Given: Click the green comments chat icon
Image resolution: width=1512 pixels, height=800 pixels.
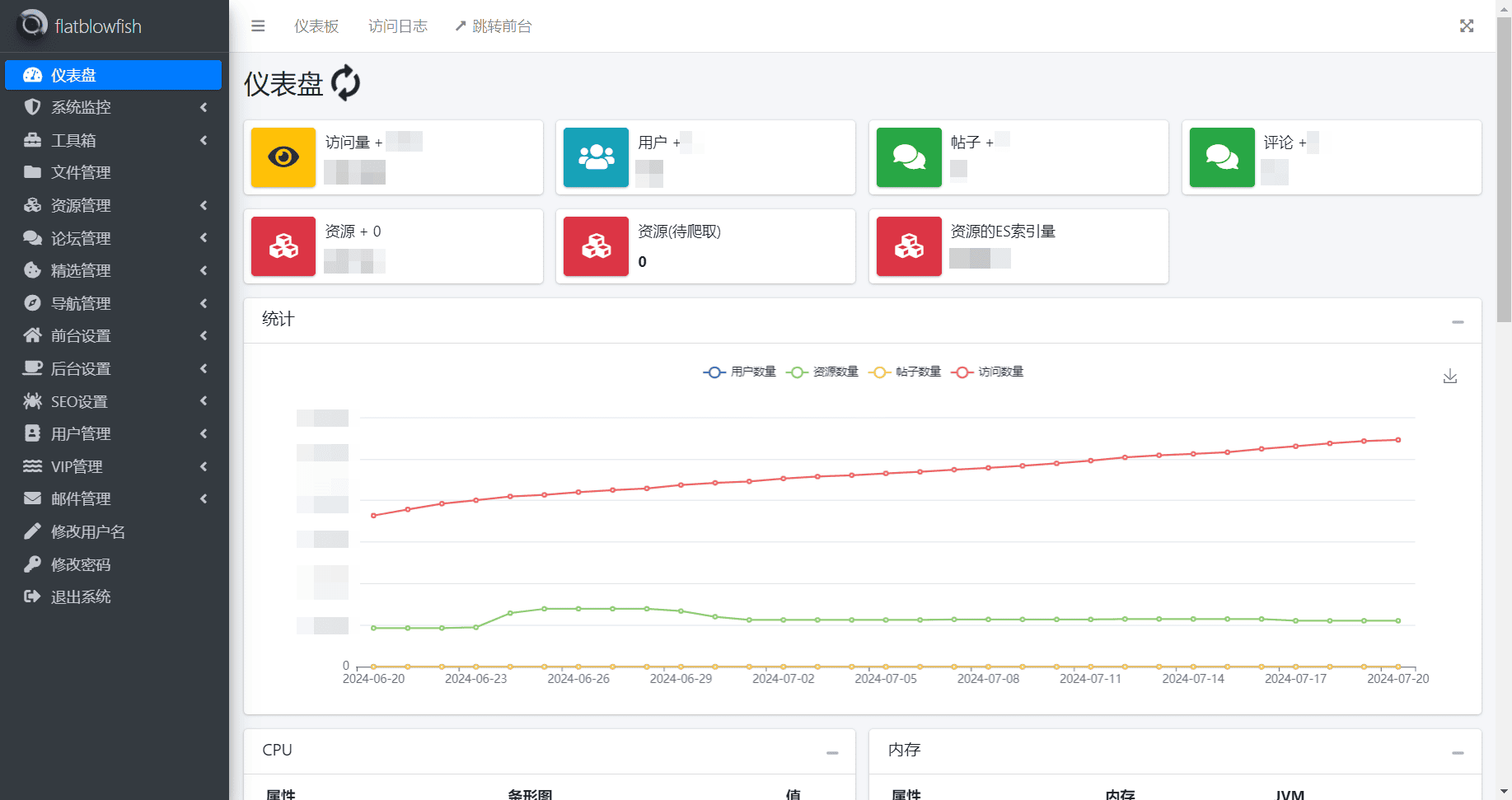Looking at the screenshot, I should point(1222,157).
